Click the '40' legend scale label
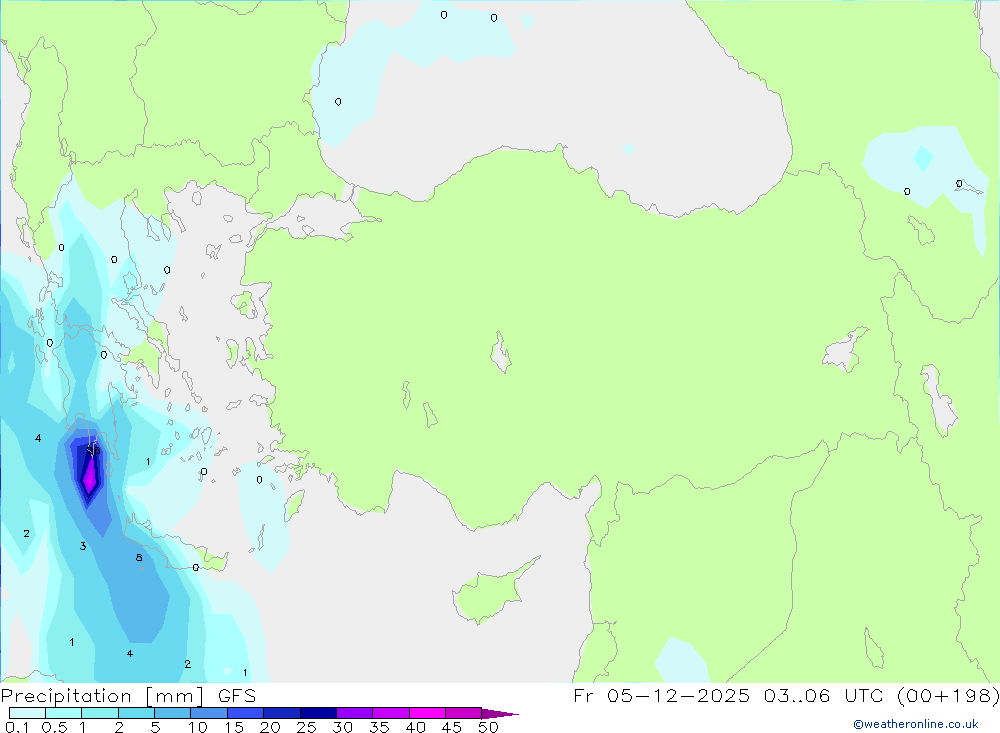 click(x=415, y=727)
